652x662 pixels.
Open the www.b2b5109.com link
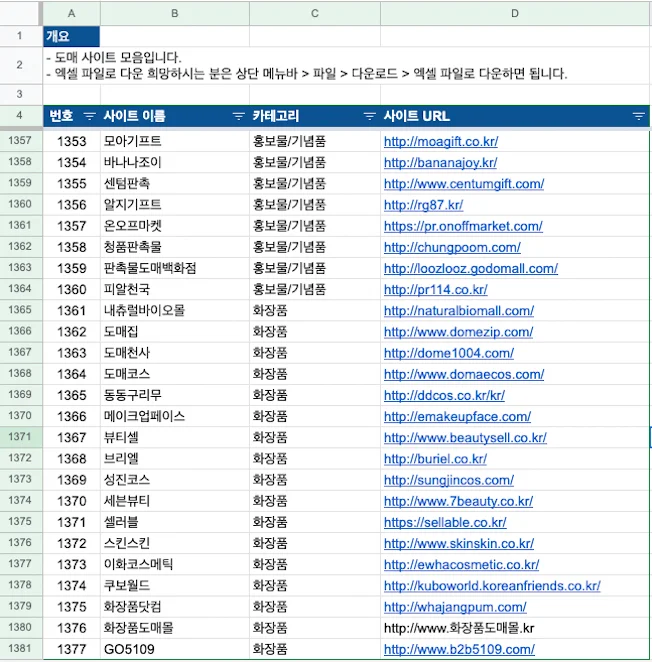[x=459, y=649]
